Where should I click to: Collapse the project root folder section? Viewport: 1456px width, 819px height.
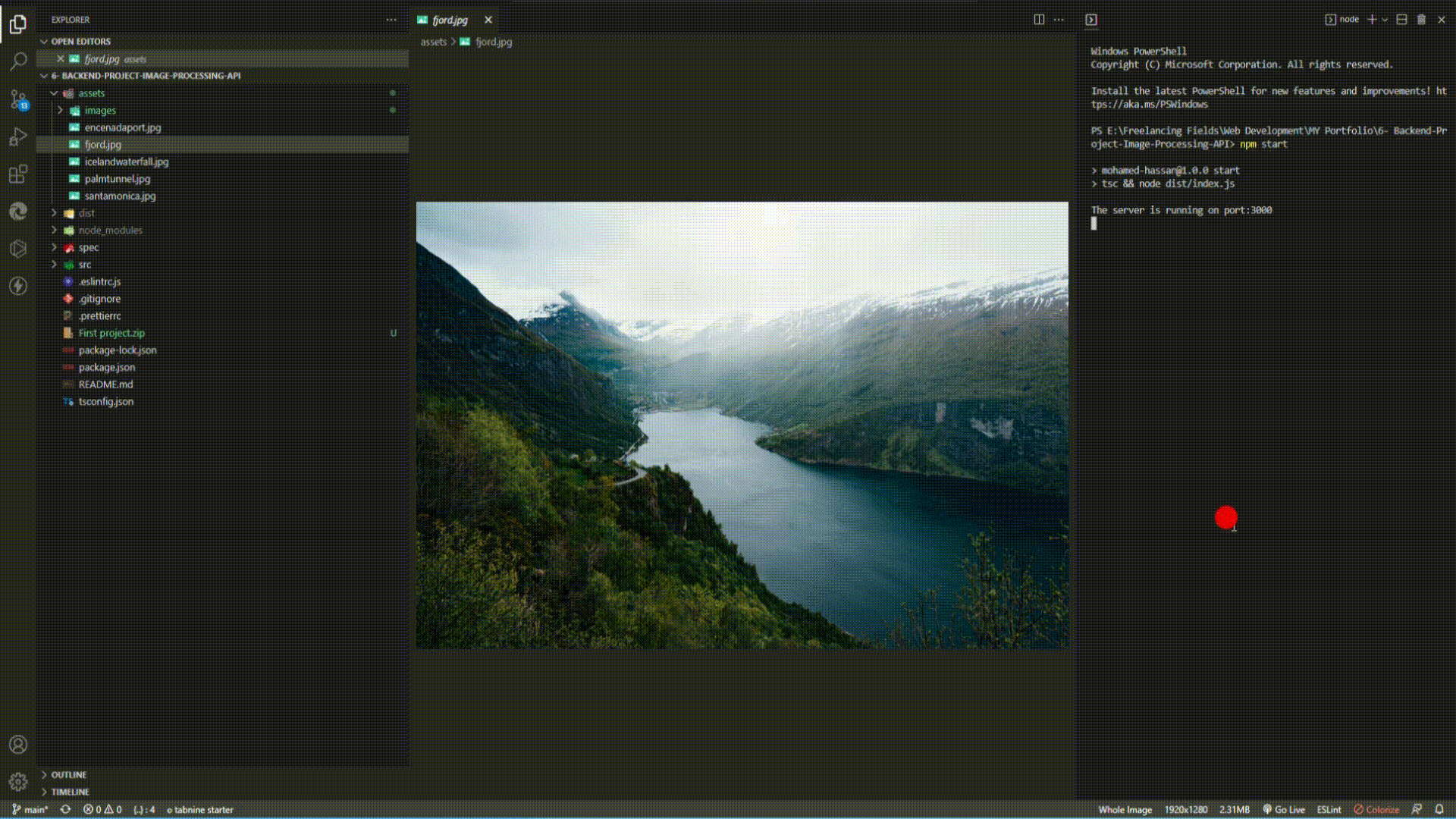(44, 76)
